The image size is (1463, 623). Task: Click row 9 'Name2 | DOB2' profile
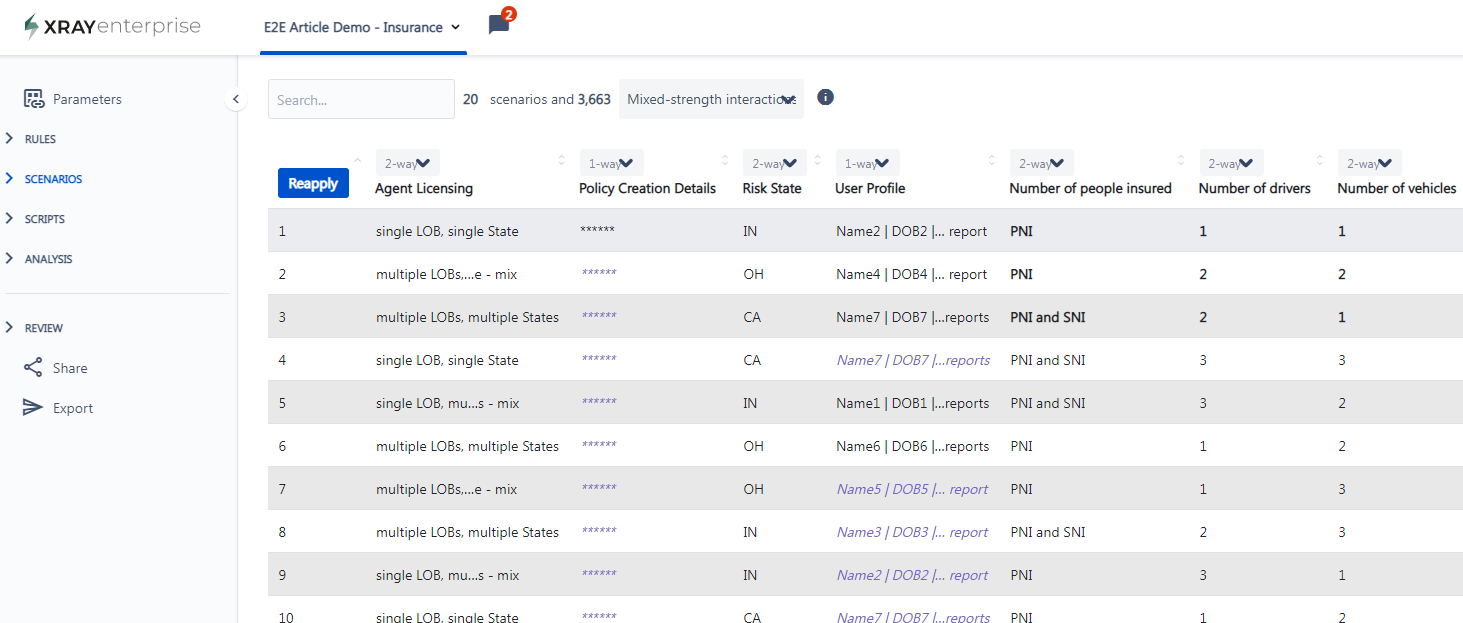pyautogui.click(x=912, y=575)
